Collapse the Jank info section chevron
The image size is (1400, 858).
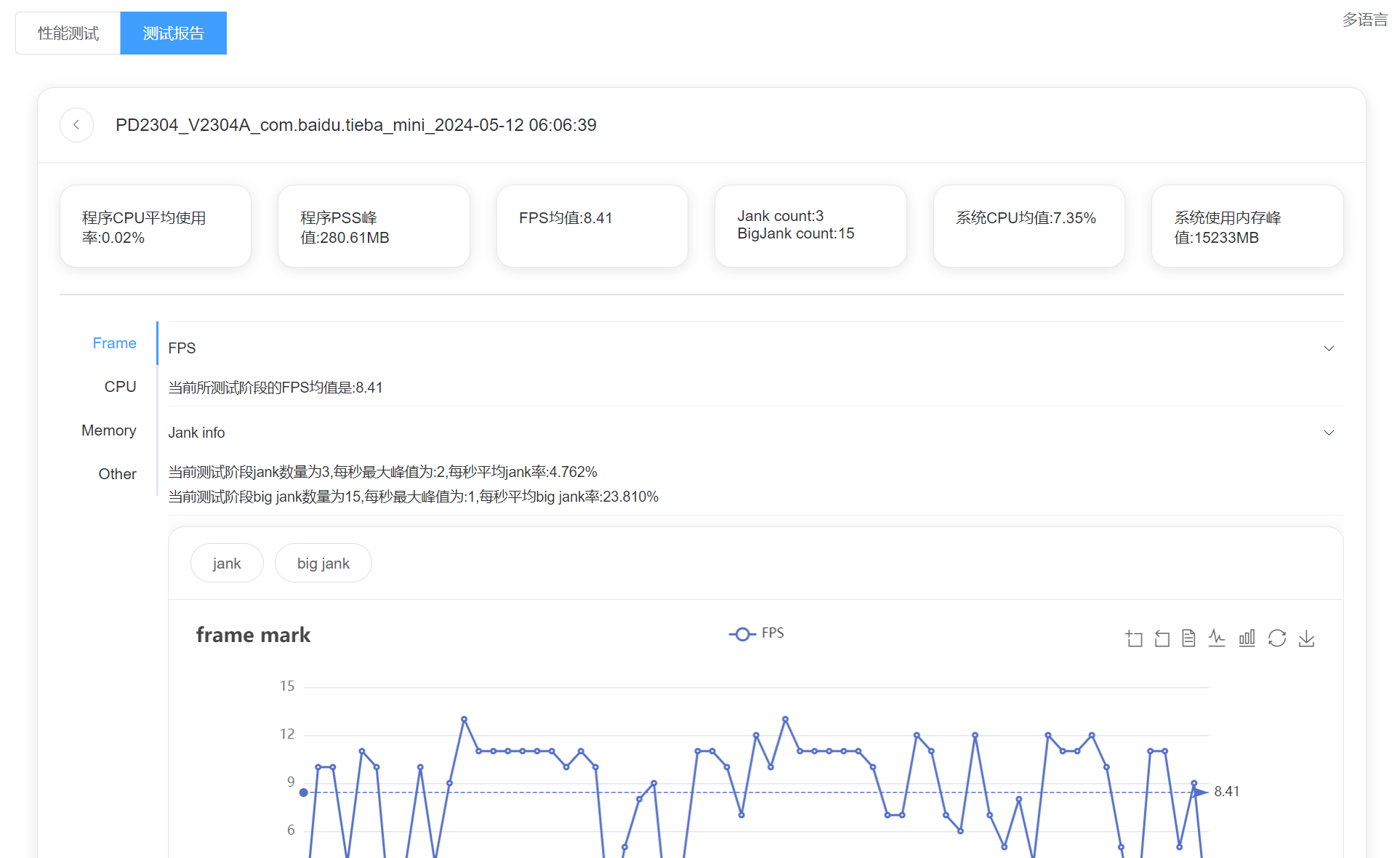1328,433
